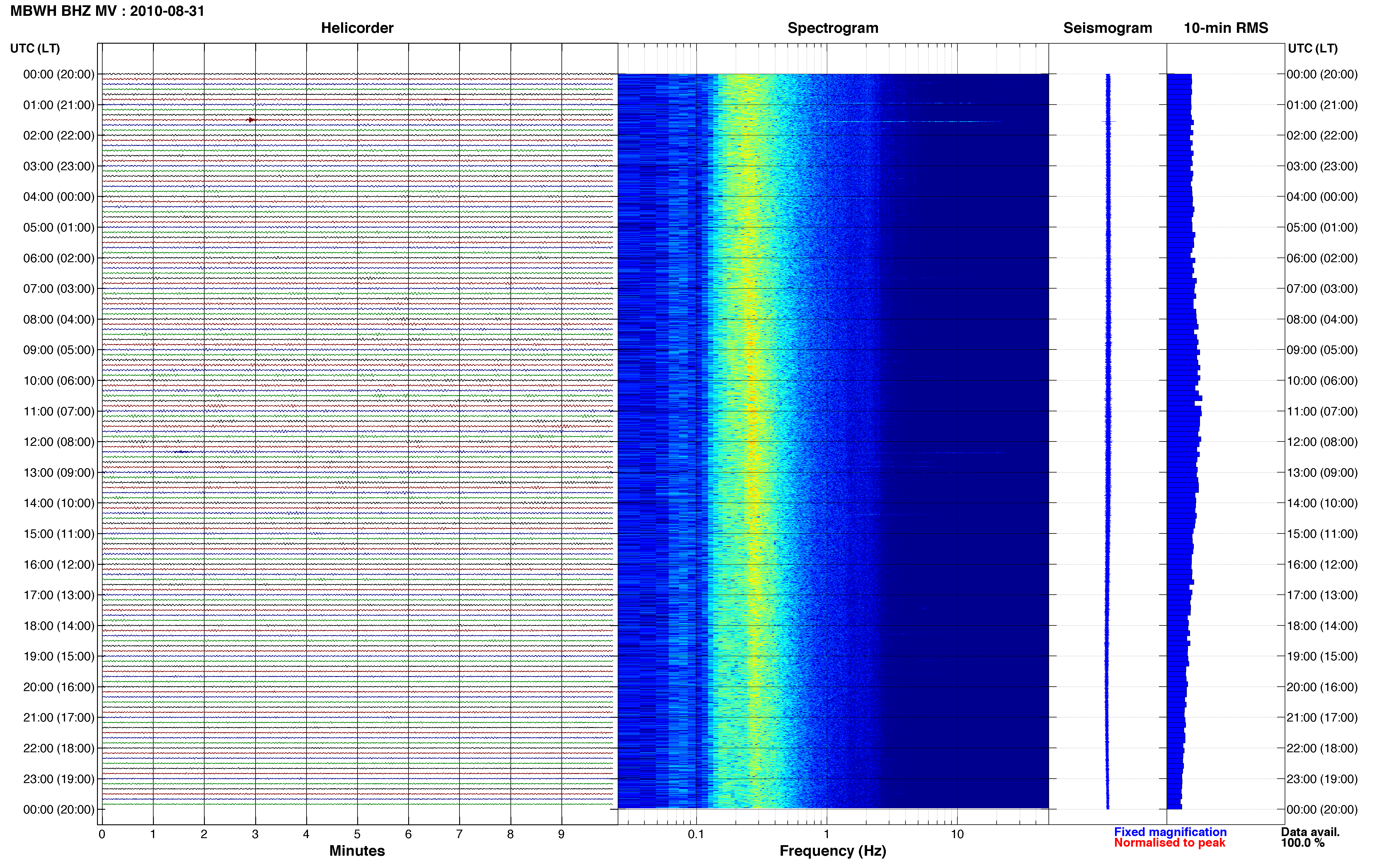This screenshot has height=868, width=1389.
Task: Click left-axis label "19:00 (15:00)"
Action: tap(59, 656)
